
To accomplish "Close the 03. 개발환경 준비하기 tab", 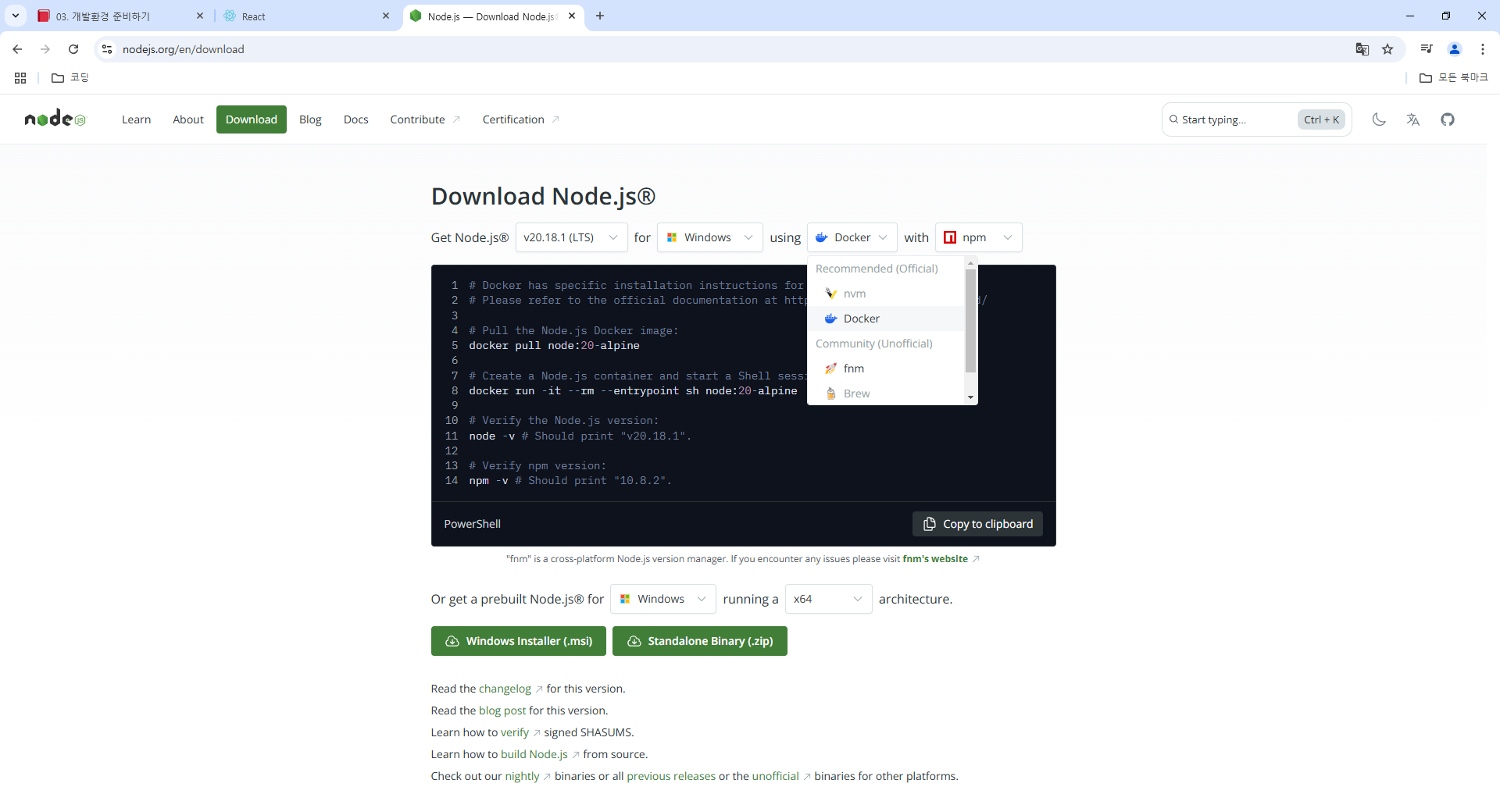I will coord(200,16).
